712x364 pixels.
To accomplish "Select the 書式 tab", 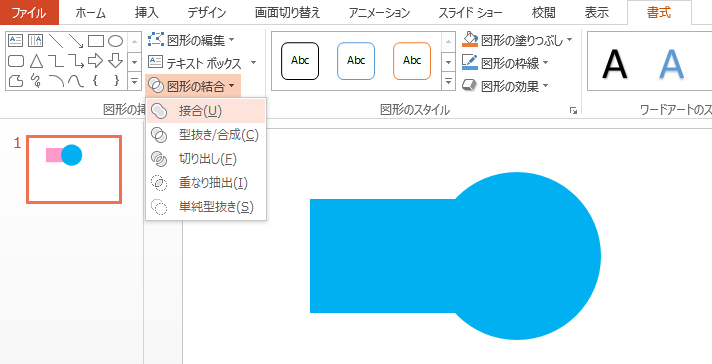I will pos(659,13).
